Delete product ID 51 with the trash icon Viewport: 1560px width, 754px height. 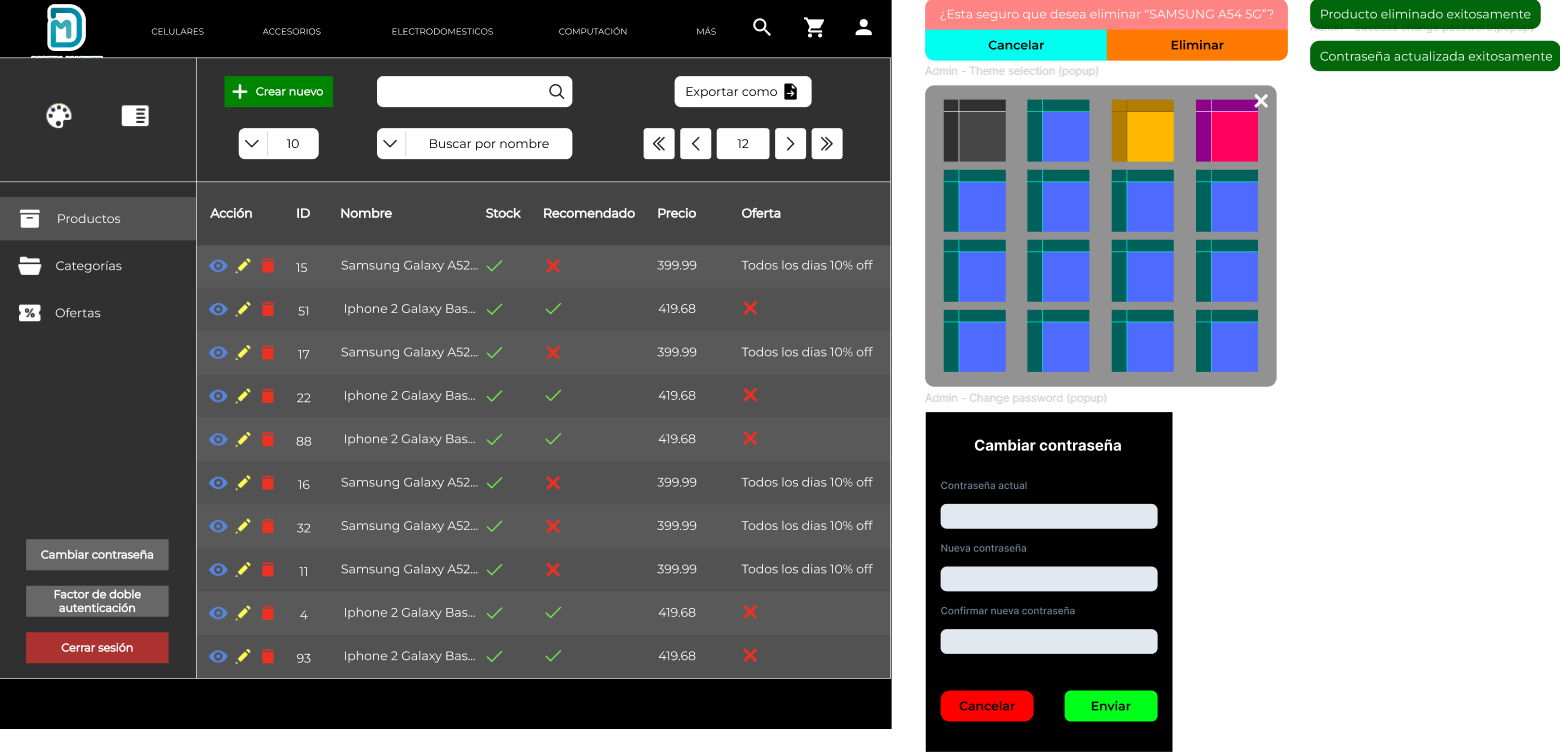[268, 309]
